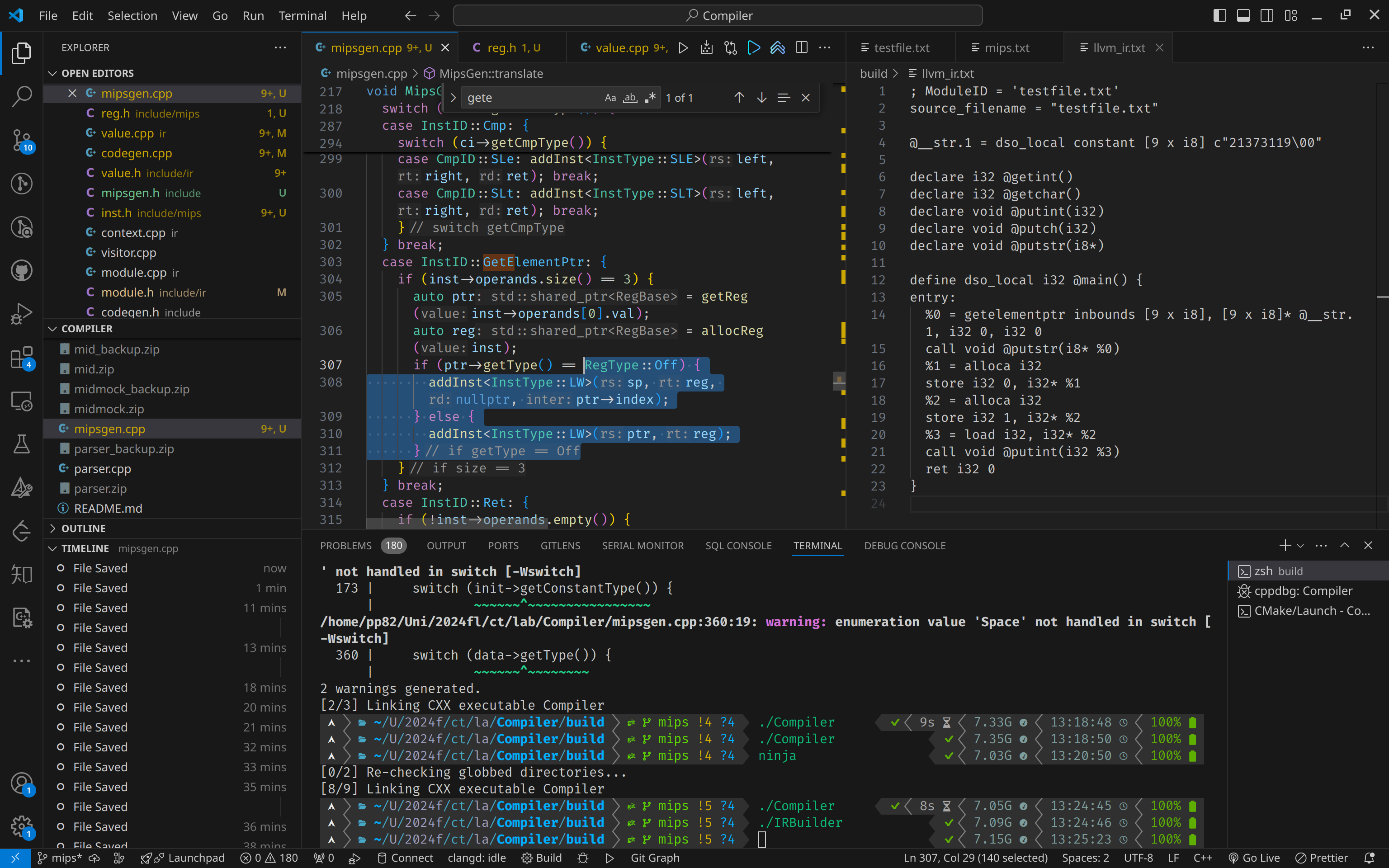The image size is (1389, 868).
Task: Open the Manage gear menu
Action: click(x=21, y=827)
